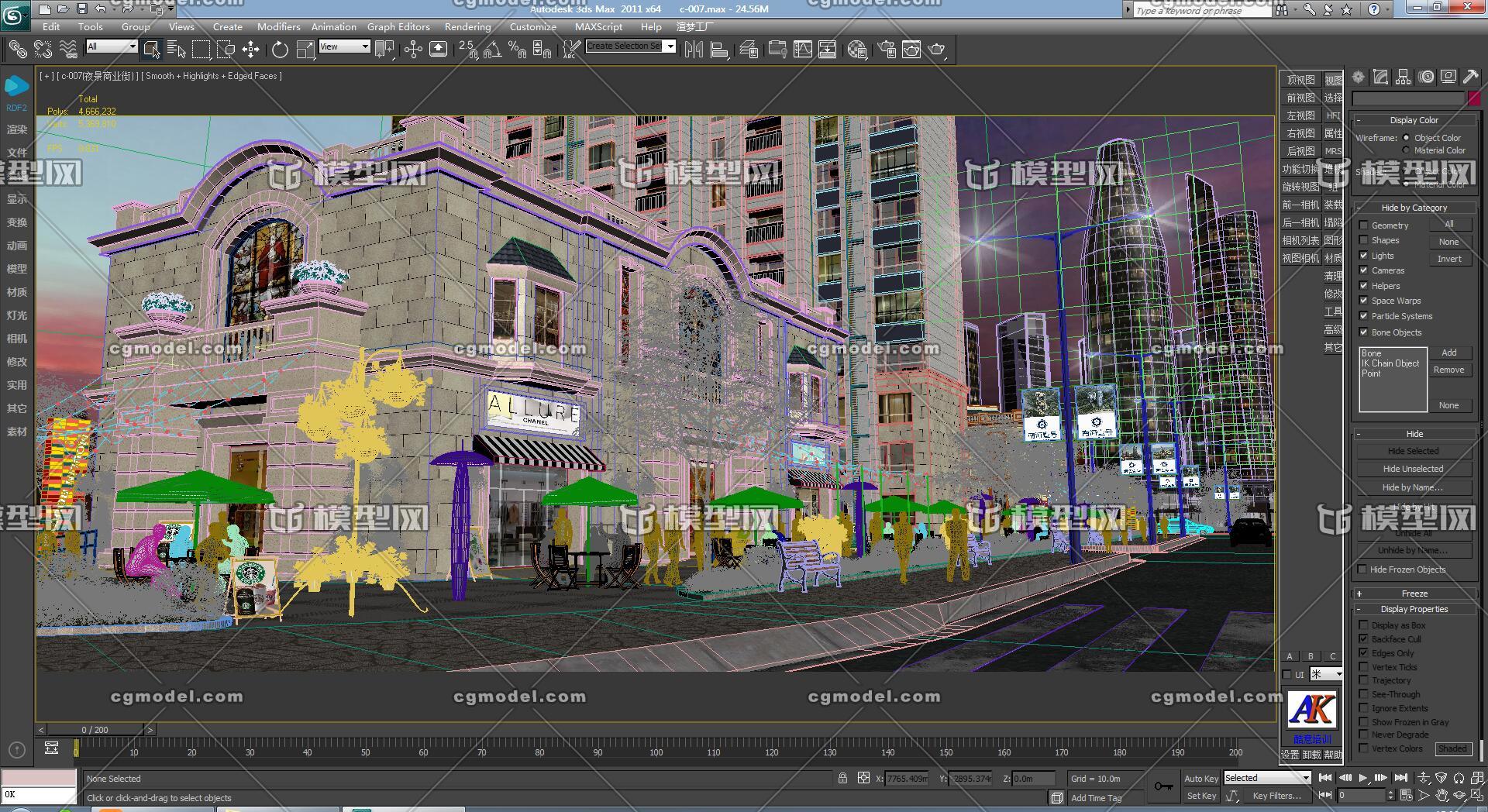Screen dimensions: 1488x812
Task: Switch to the Hierarchy command panel
Action: pyautogui.click(x=1404, y=77)
